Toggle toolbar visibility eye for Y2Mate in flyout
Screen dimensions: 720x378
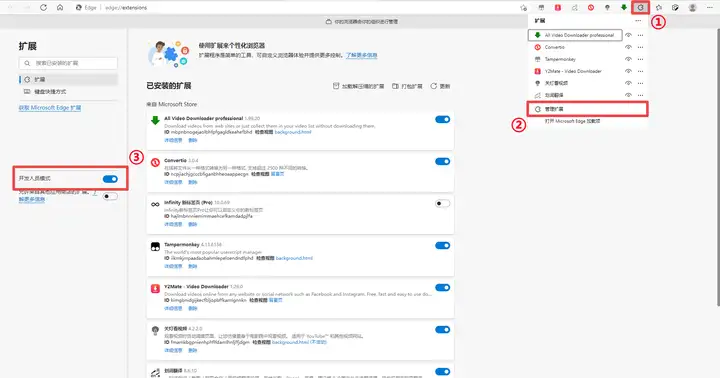[x=628, y=71]
